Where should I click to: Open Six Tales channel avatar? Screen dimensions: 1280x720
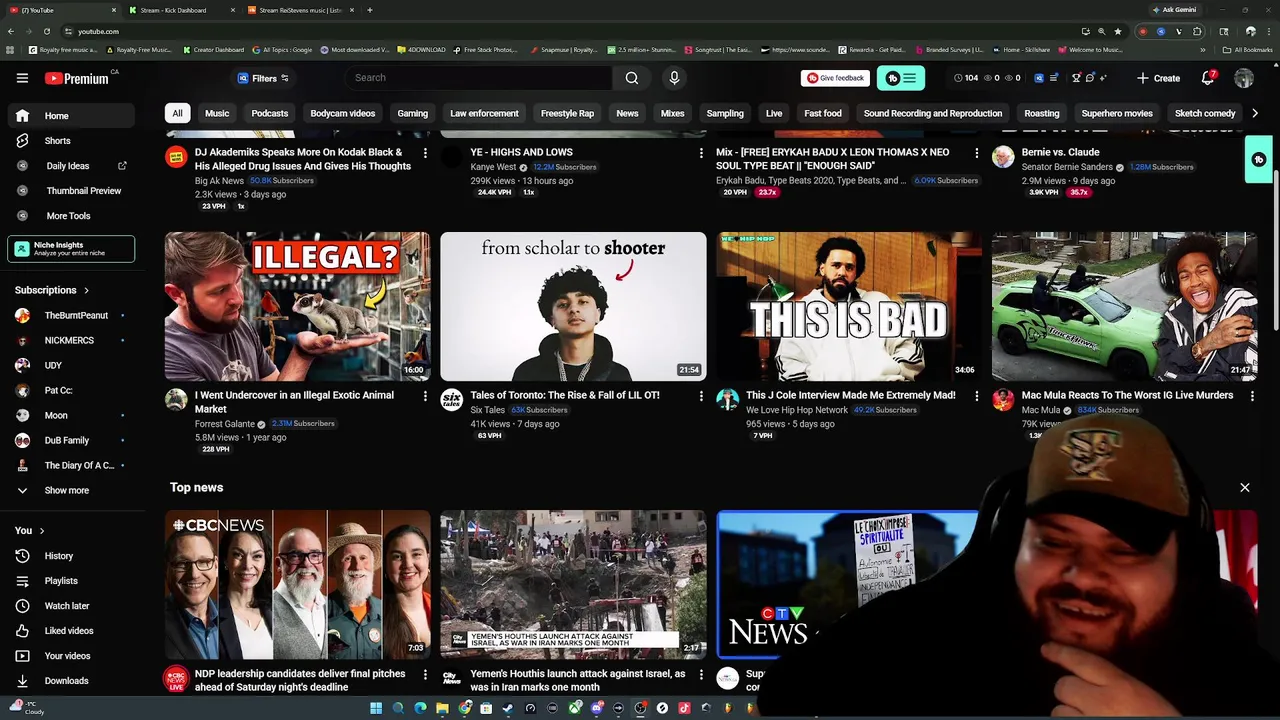point(452,400)
